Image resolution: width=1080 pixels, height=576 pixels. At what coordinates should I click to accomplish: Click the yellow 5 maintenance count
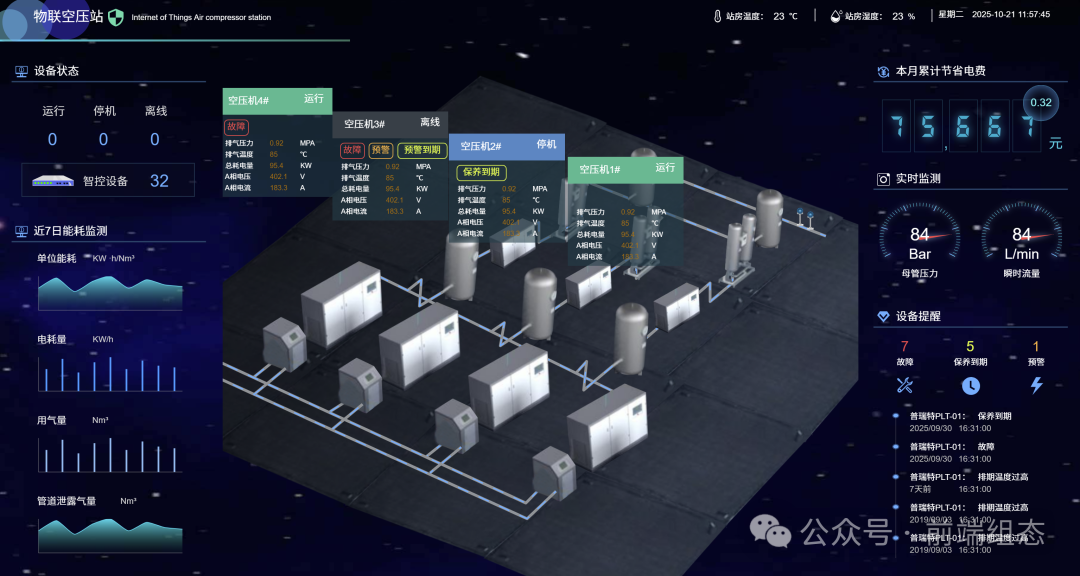[970, 347]
